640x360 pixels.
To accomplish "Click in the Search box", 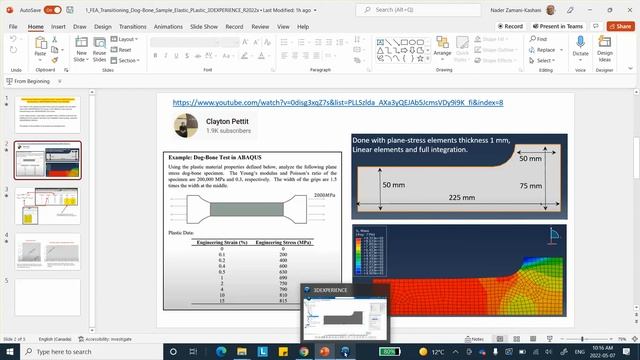I will 418,10.
